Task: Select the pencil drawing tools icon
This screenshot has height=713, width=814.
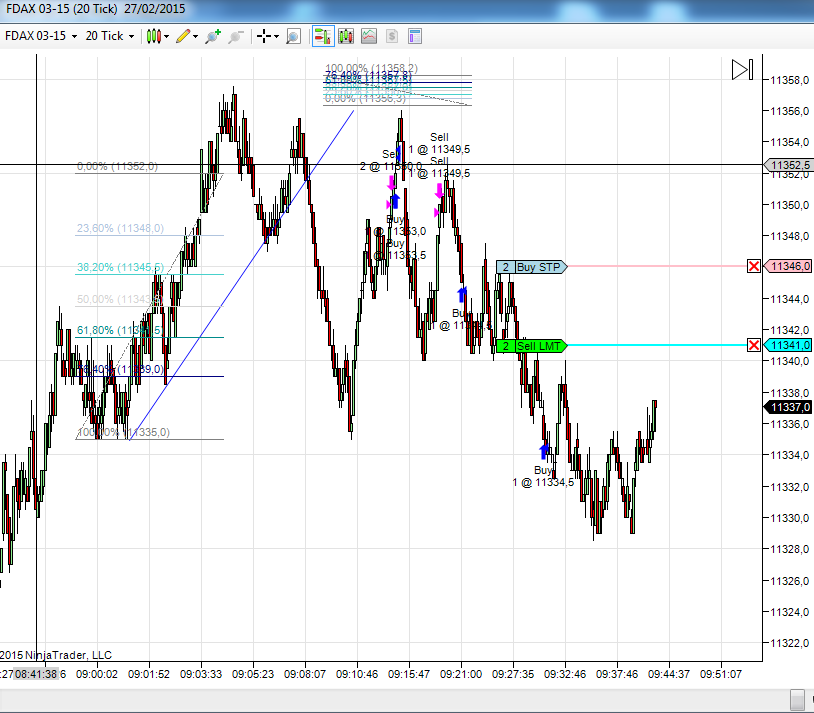Action: tap(183, 36)
